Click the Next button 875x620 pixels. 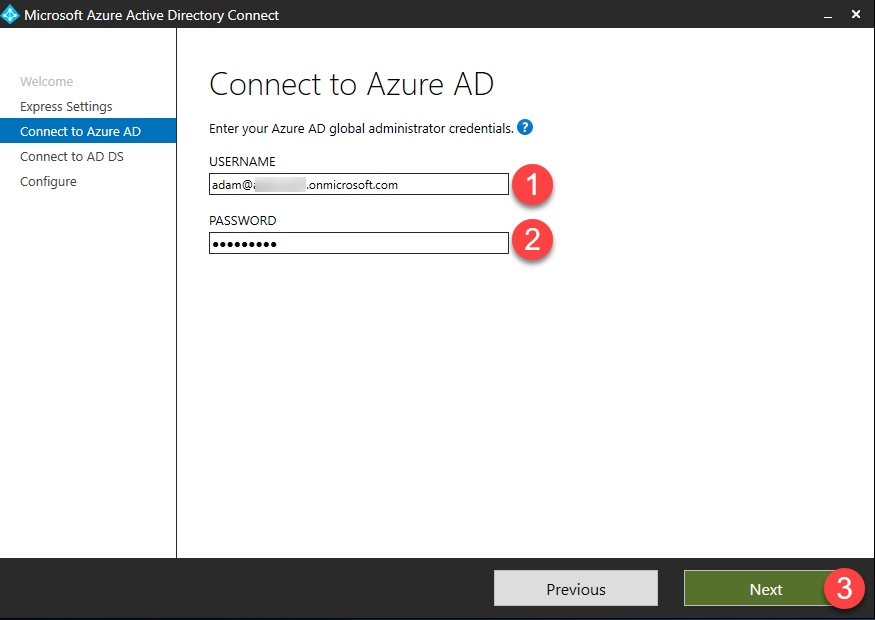coord(765,588)
